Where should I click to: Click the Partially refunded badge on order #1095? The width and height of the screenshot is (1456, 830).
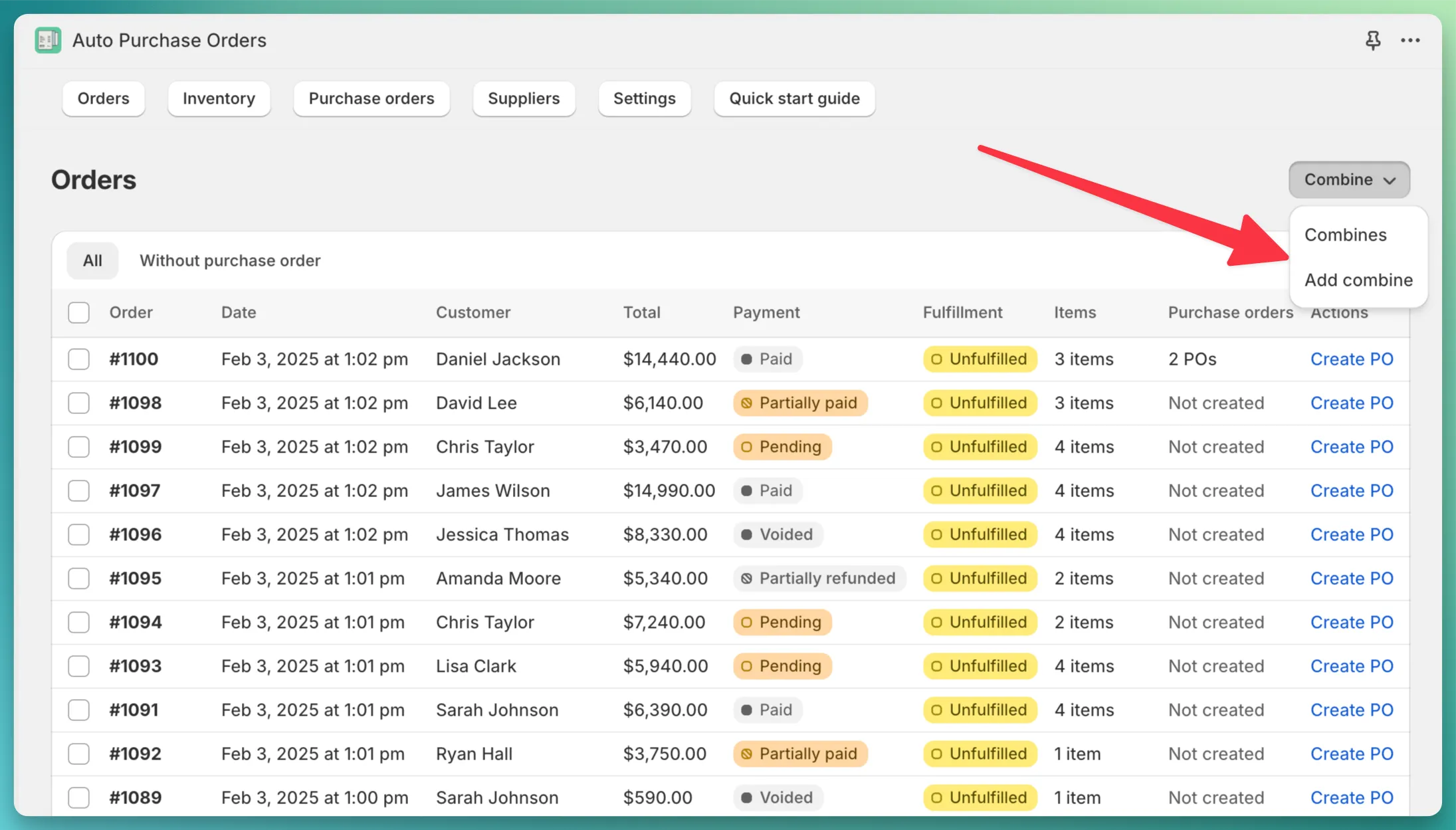coord(819,578)
